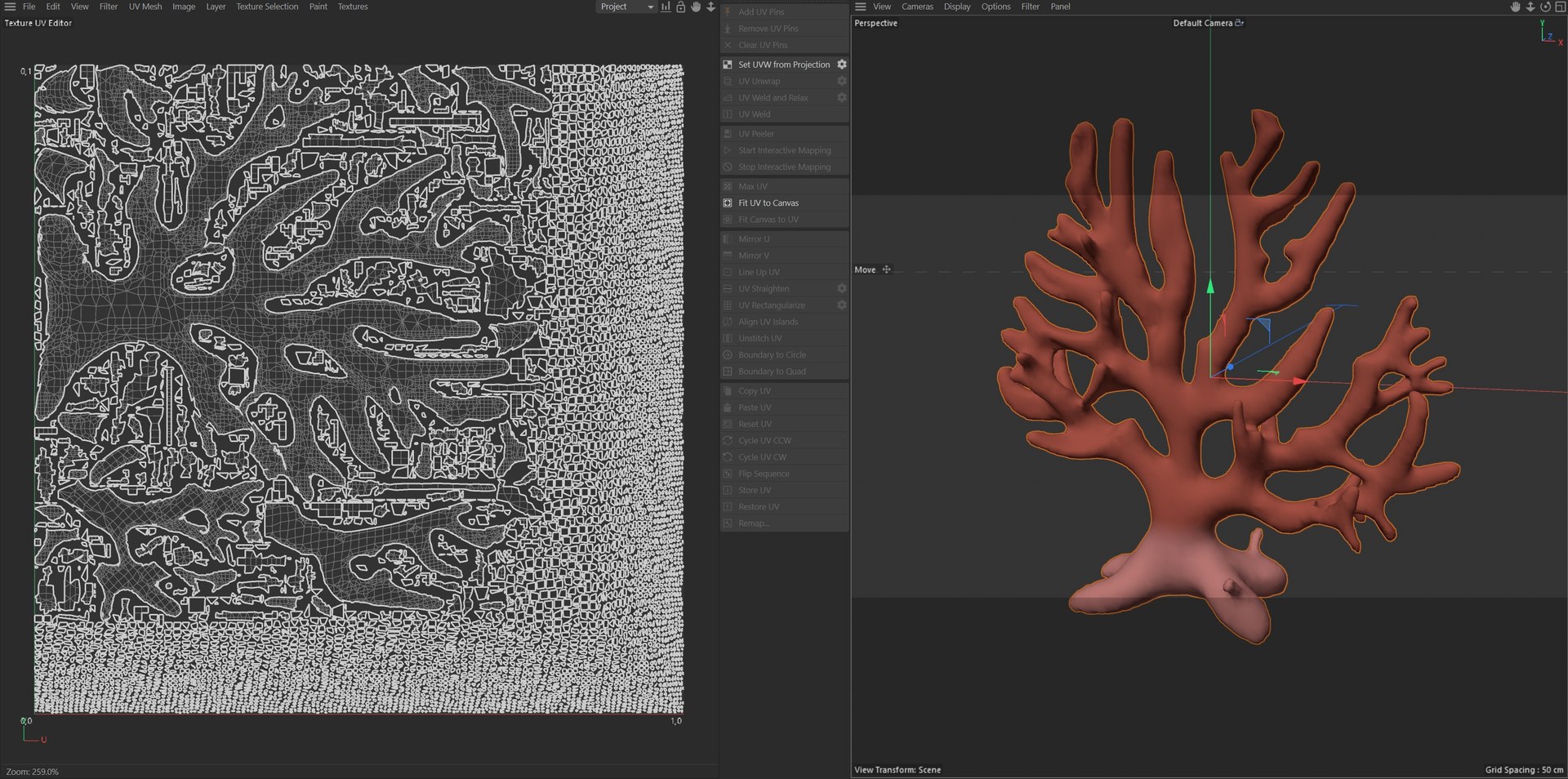1568x779 pixels.
Task: Click the Mirror U icon
Action: click(x=728, y=239)
